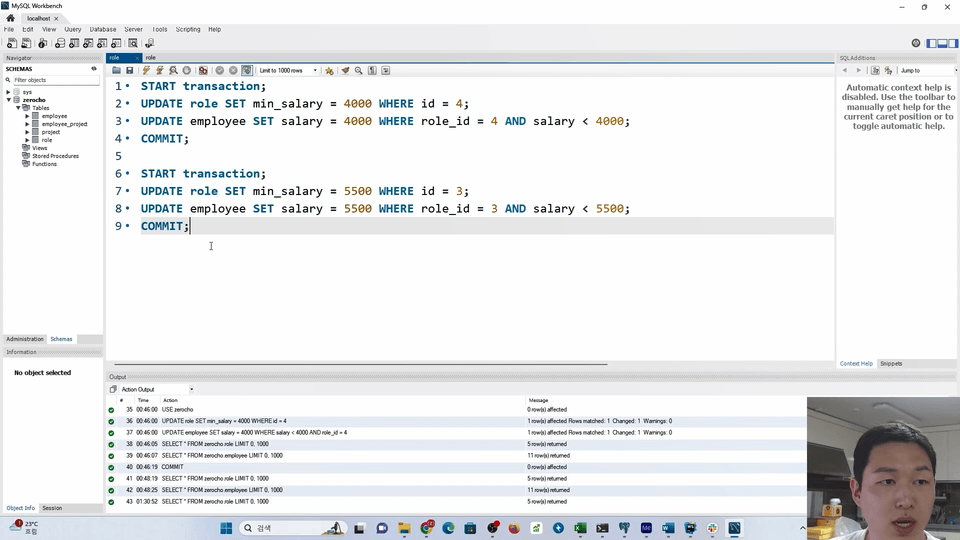
Task: Click the Beautify query broom icon
Action: [345, 71]
